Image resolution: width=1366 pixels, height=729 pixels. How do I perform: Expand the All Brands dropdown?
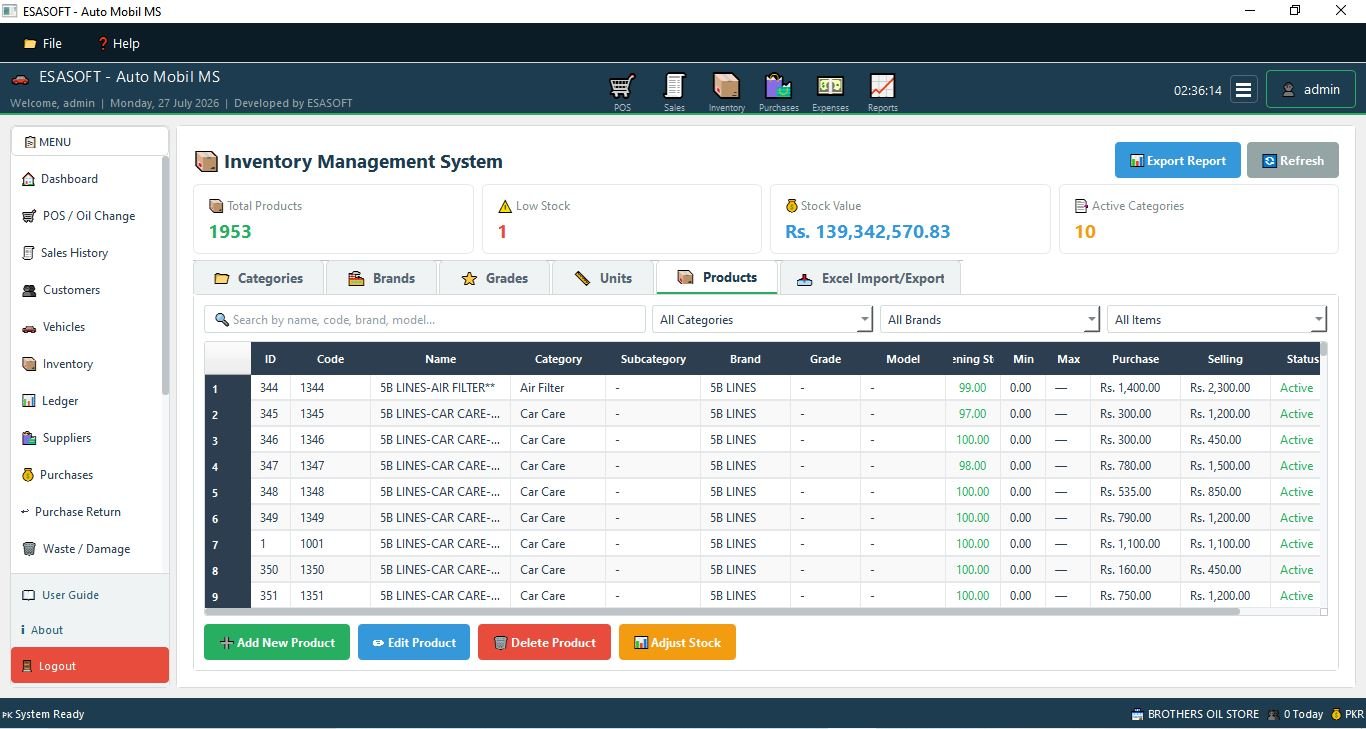tap(990, 320)
